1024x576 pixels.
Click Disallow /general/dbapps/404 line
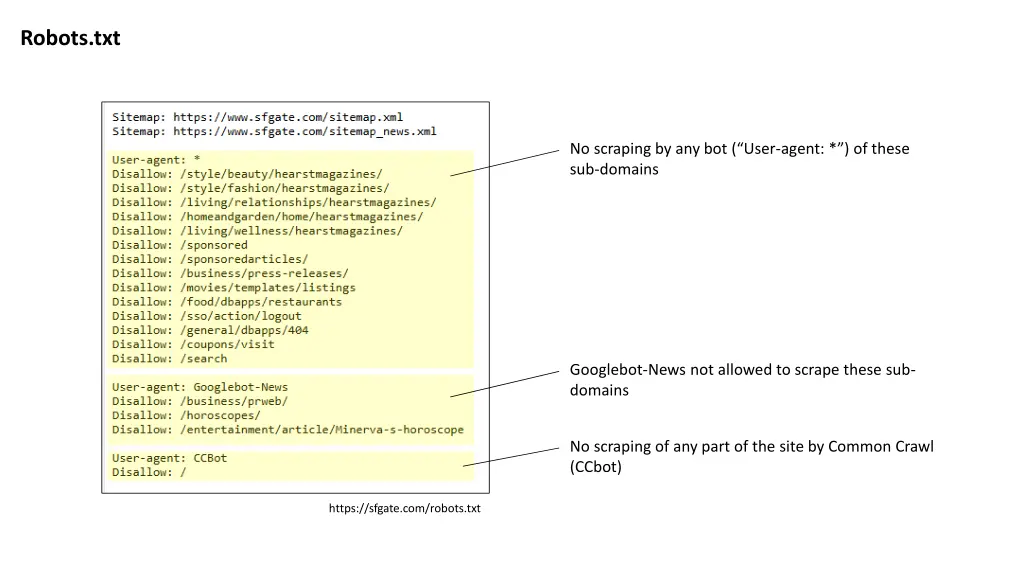[210, 330]
